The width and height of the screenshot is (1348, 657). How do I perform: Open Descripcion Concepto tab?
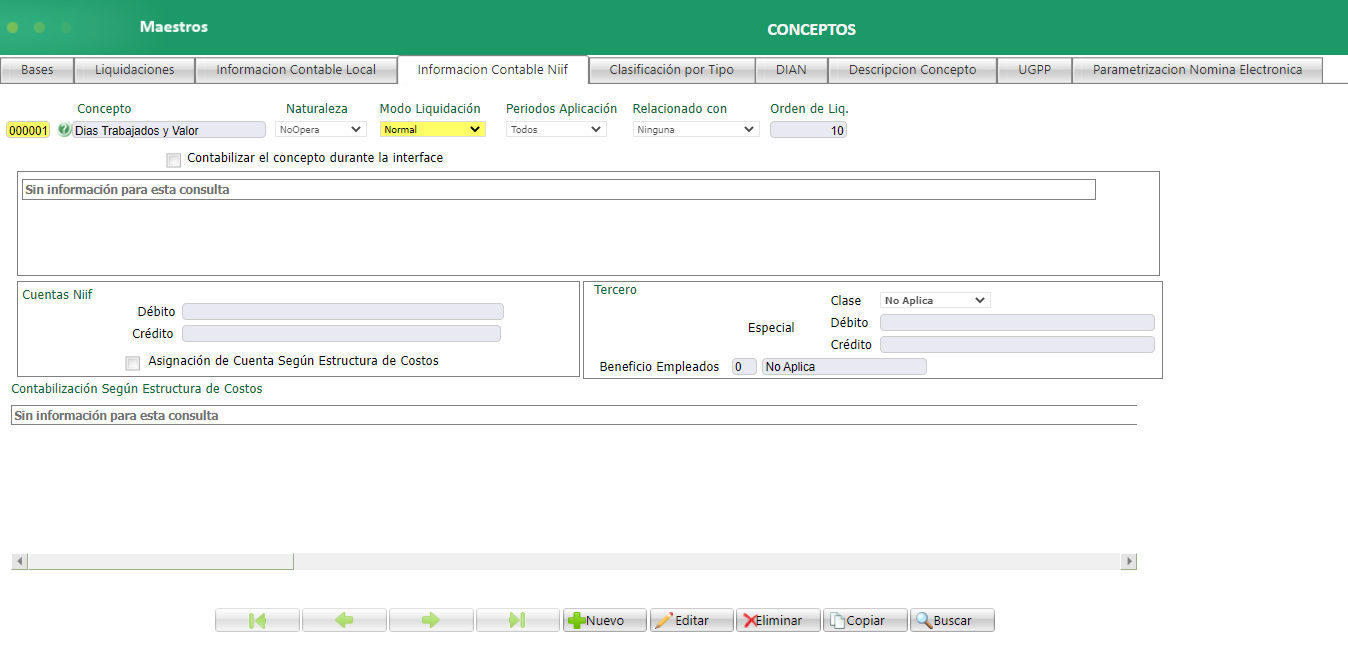pyautogui.click(x=913, y=70)
